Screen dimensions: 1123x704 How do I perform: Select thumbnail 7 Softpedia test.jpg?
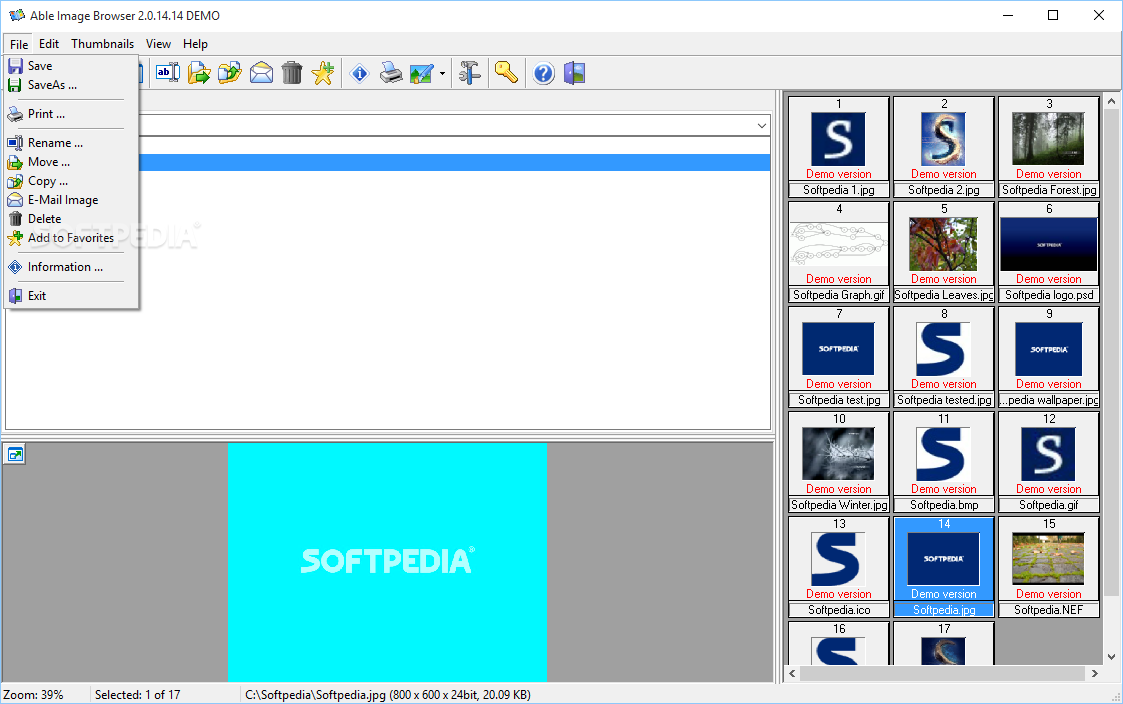(839, 357)
